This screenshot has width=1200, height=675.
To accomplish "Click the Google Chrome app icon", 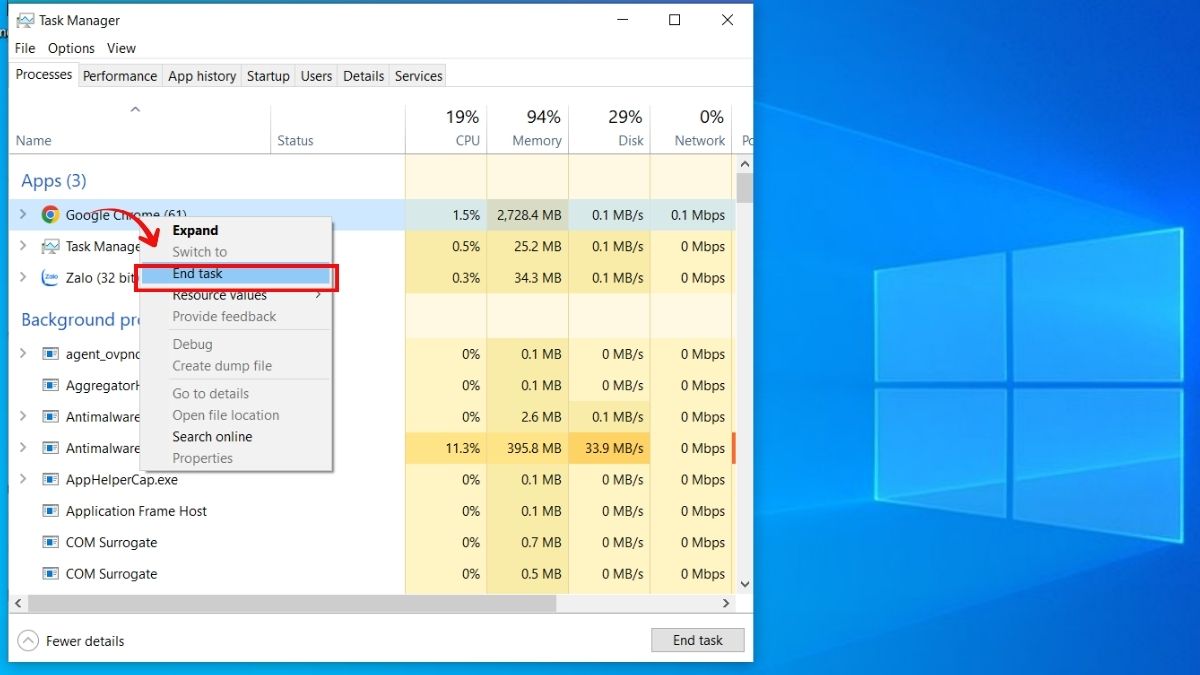I will coord(50,214).
